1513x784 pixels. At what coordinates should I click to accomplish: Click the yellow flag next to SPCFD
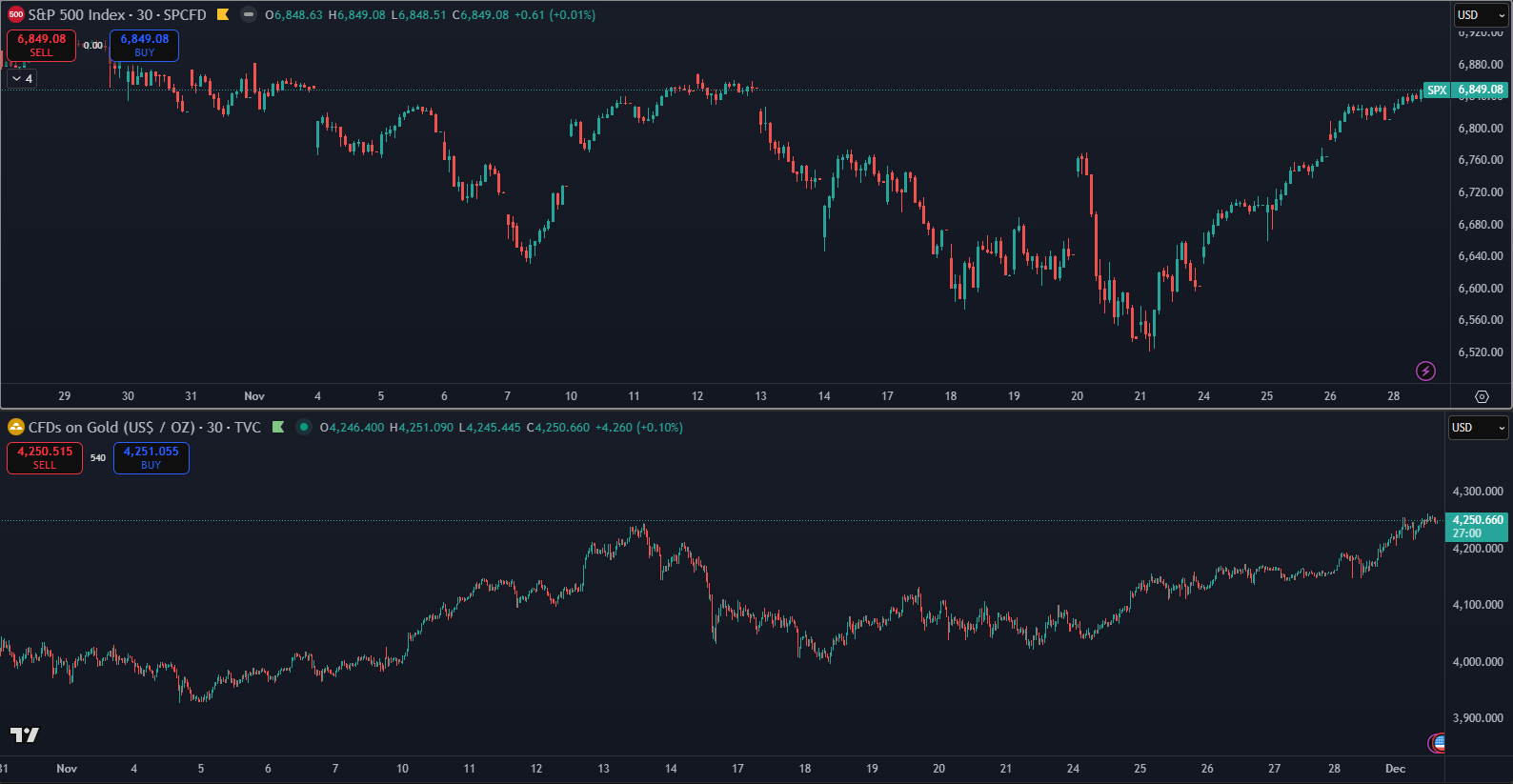click(x=223, y=15)
